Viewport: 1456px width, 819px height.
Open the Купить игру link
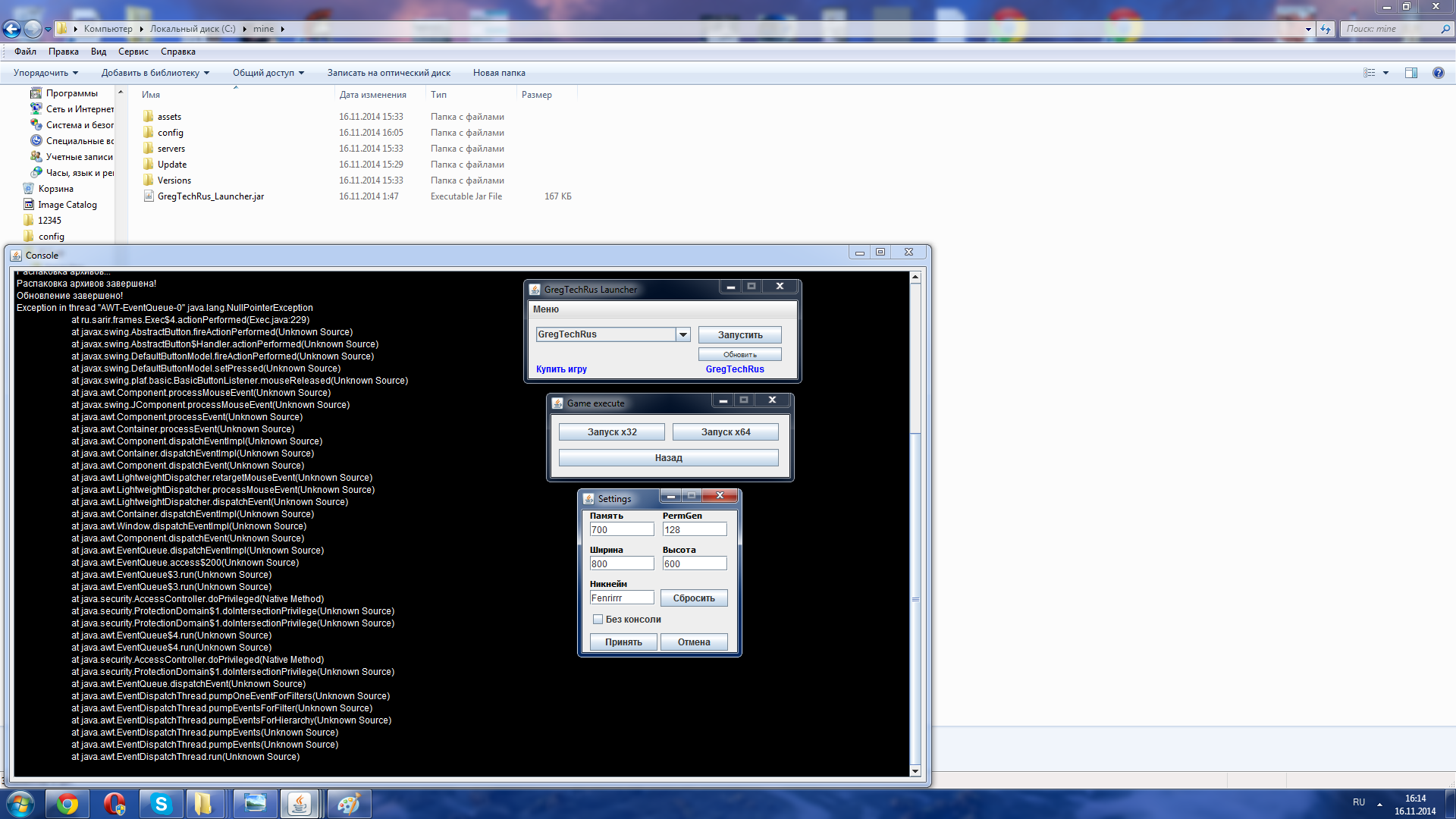pos(561,369)
